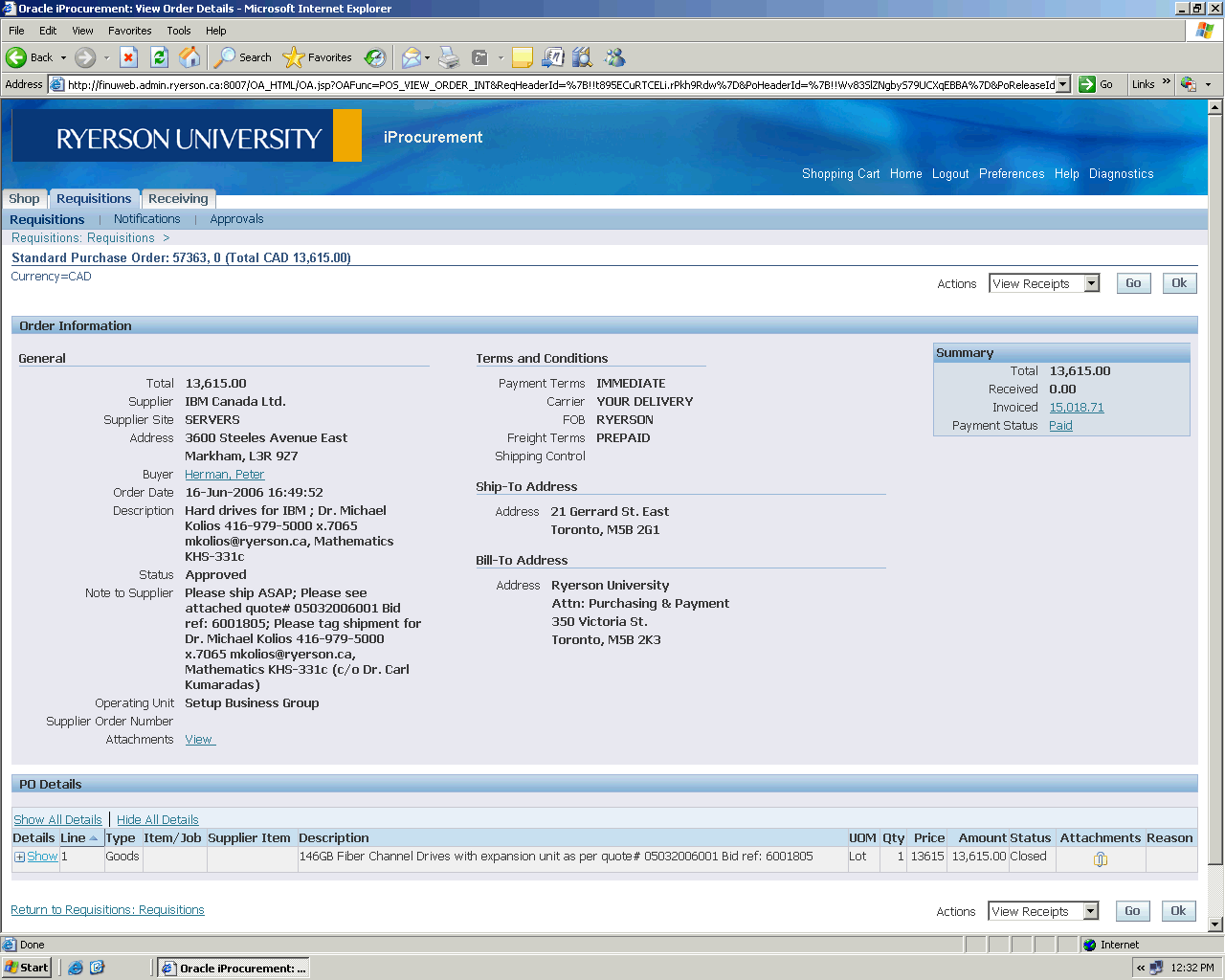Click the vertical scrollbar down arrow
1225x980 pixels.
point(1215,924)
